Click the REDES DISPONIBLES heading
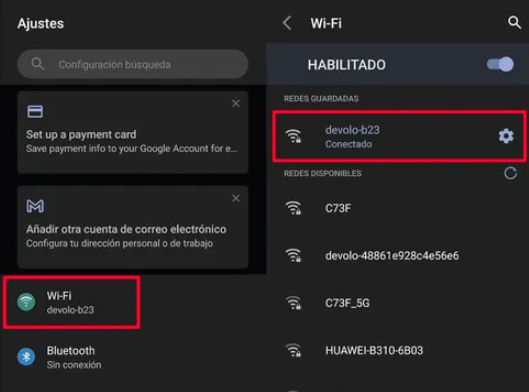This screenshot has width=529, height=392. click(x=323, y=173)
